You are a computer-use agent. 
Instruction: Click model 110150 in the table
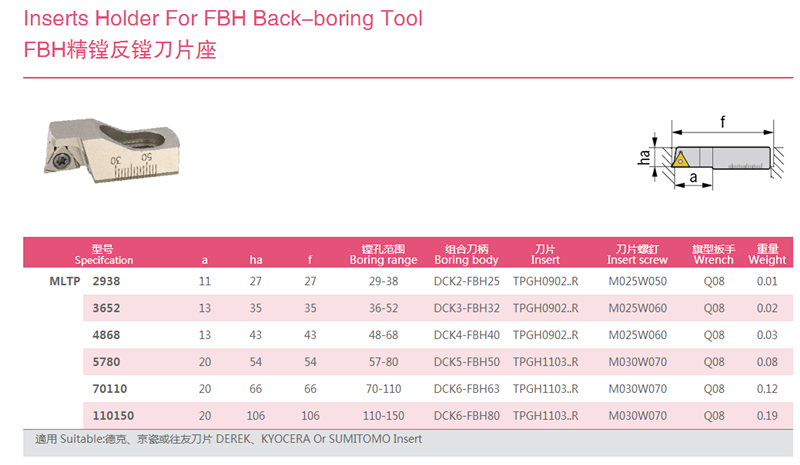click(x=113, y=416)
